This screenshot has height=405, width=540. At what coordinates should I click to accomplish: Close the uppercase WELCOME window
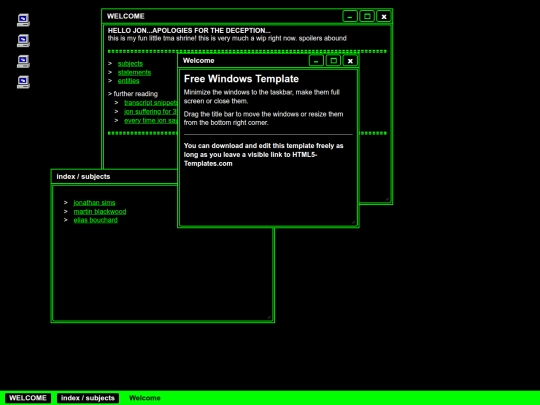(x=384, y=16)
